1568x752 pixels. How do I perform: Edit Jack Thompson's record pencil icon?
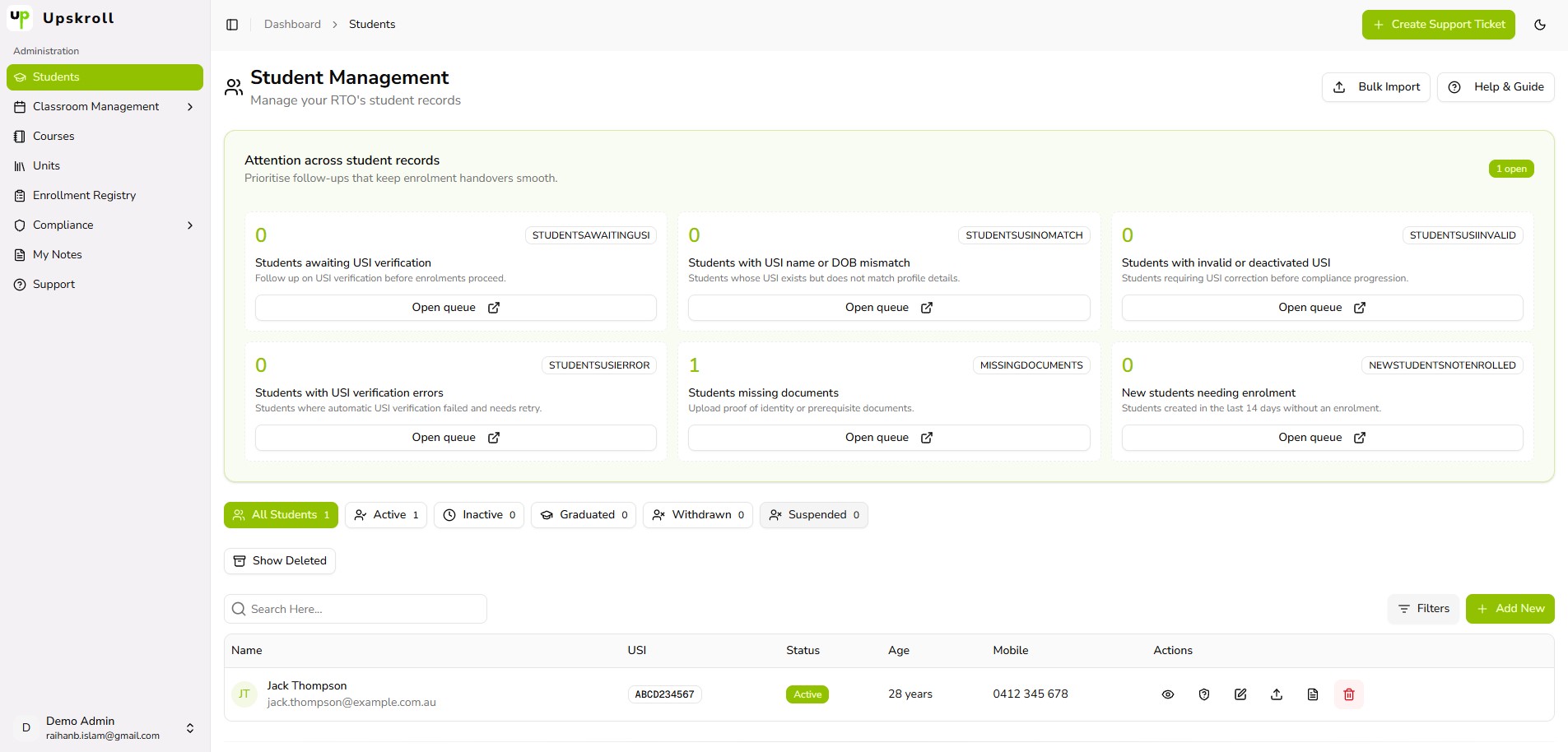[x=1240, y=694]
